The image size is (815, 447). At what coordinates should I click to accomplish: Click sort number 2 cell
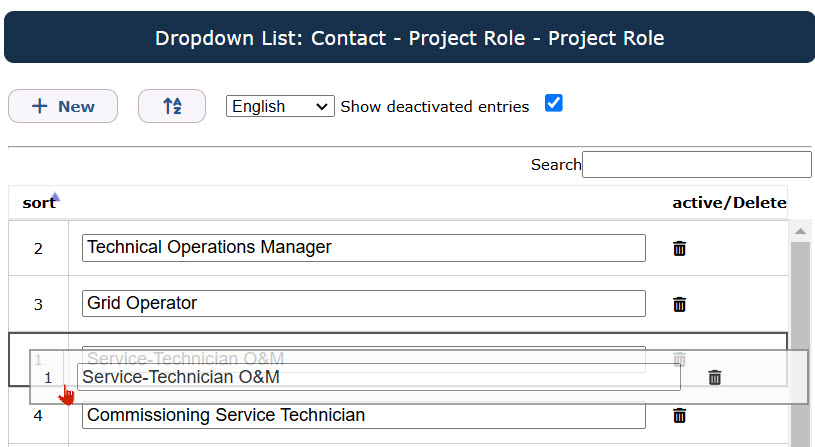pos(38,248)
